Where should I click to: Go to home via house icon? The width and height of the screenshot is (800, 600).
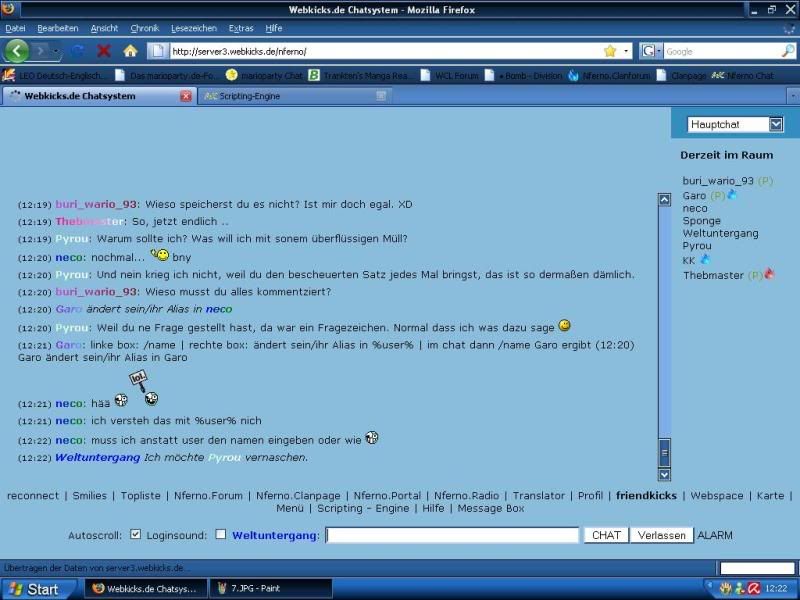click(130, 51)
